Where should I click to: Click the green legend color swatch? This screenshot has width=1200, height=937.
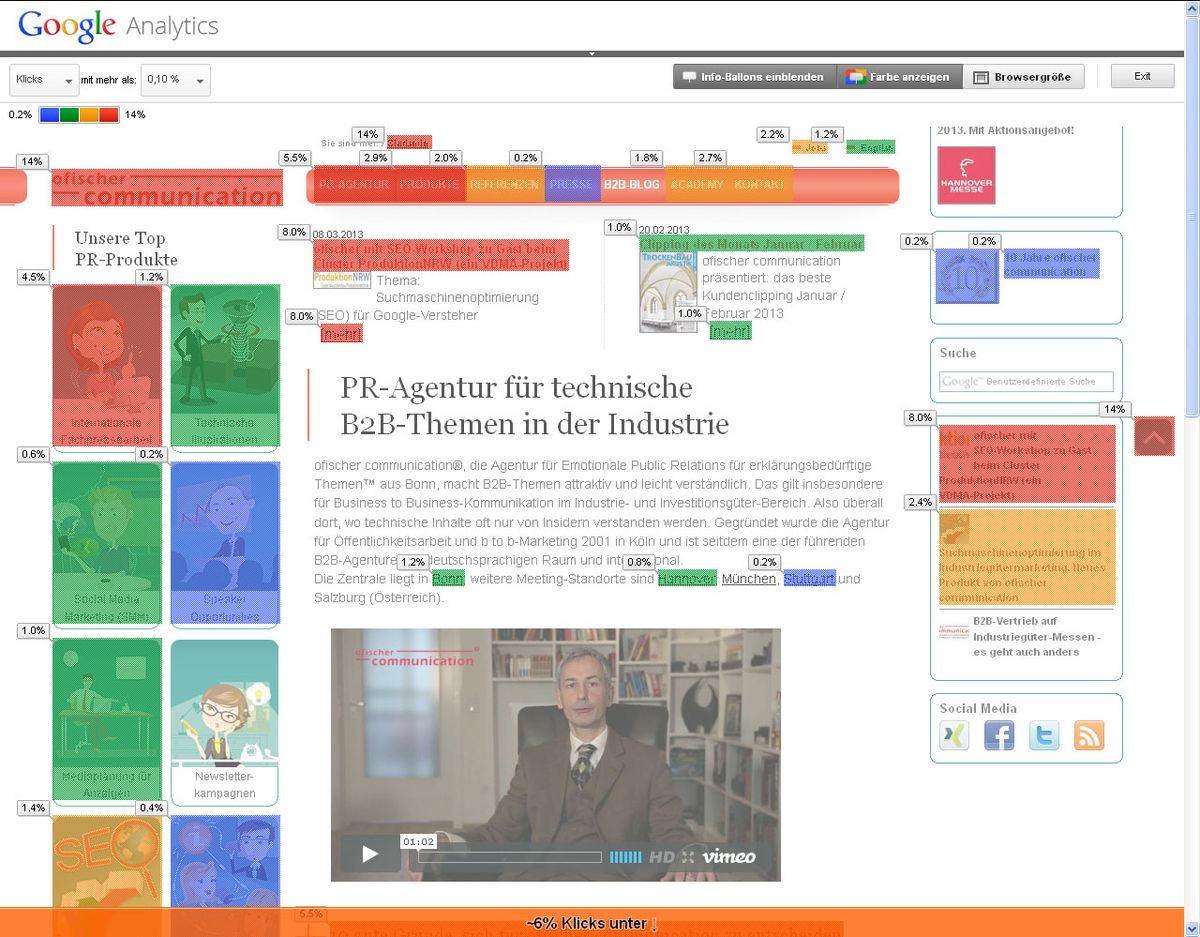click(x=69, y=114)
